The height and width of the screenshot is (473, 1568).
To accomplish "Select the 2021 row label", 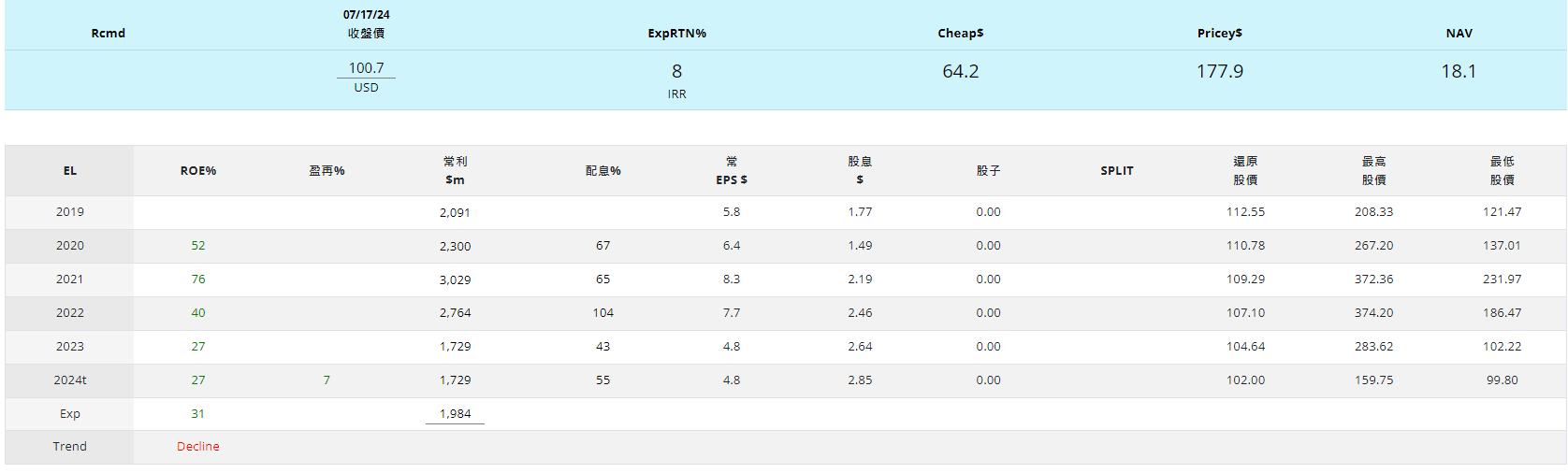I will pos(70,279).
